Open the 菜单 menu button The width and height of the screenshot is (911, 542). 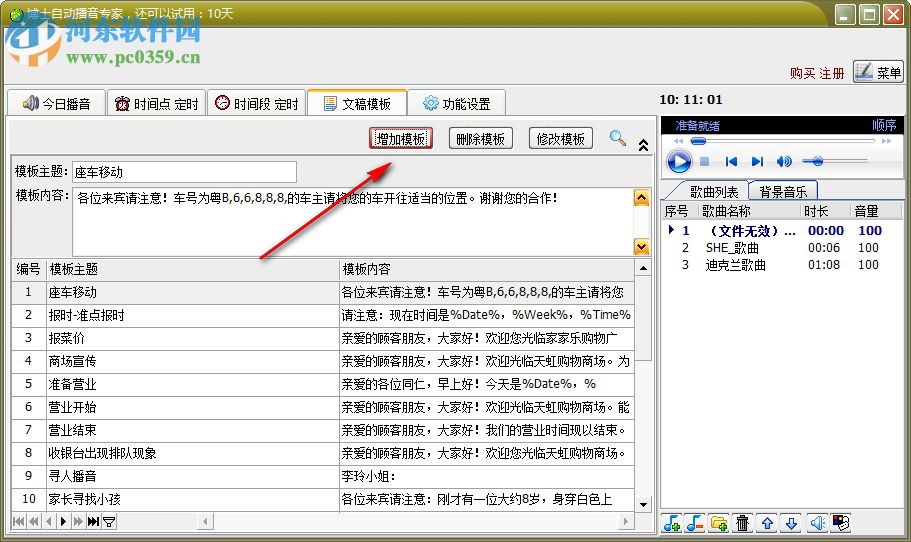click(878, 72)
